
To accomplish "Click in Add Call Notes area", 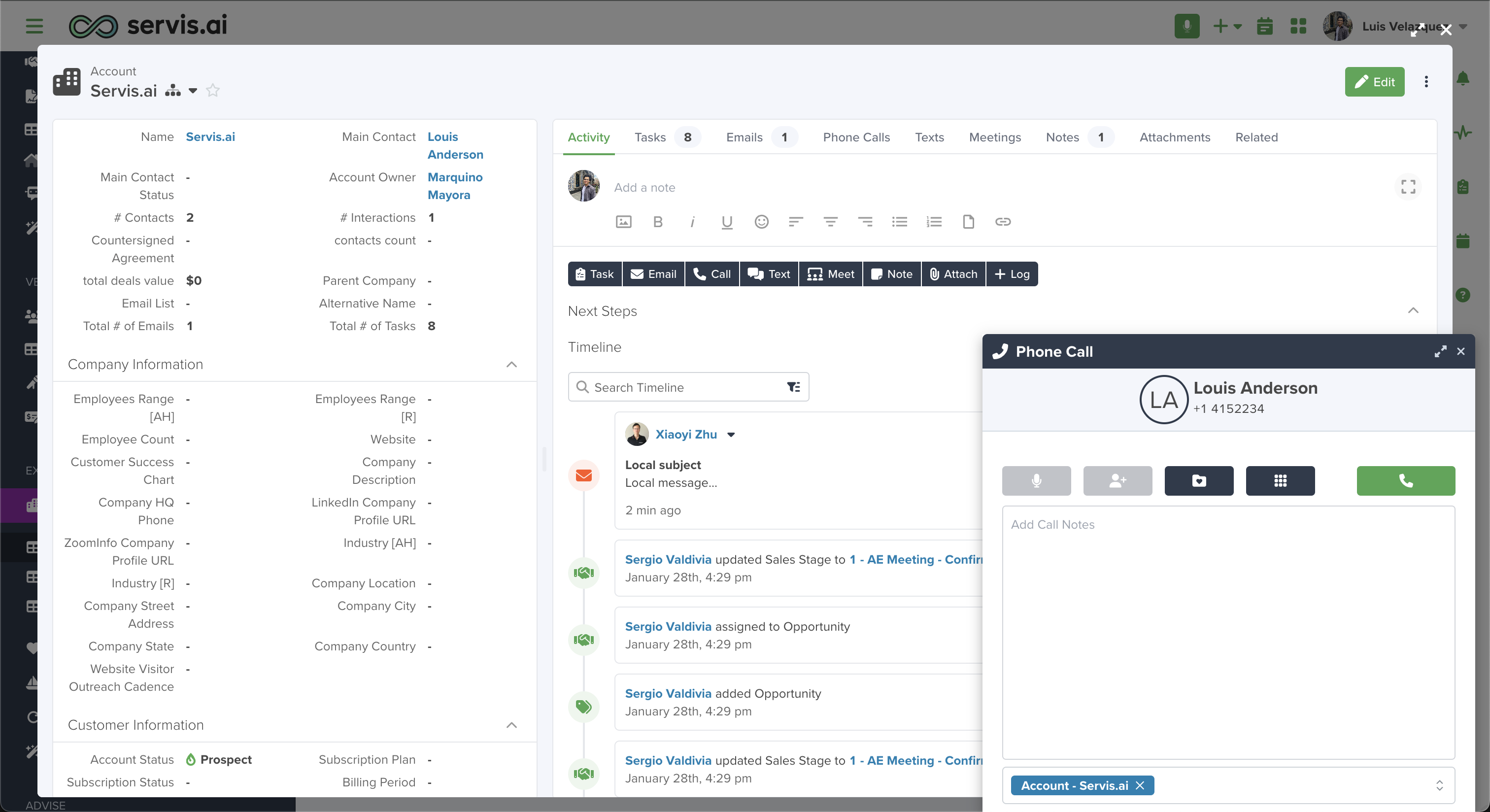I will [x=1227, y=632].
